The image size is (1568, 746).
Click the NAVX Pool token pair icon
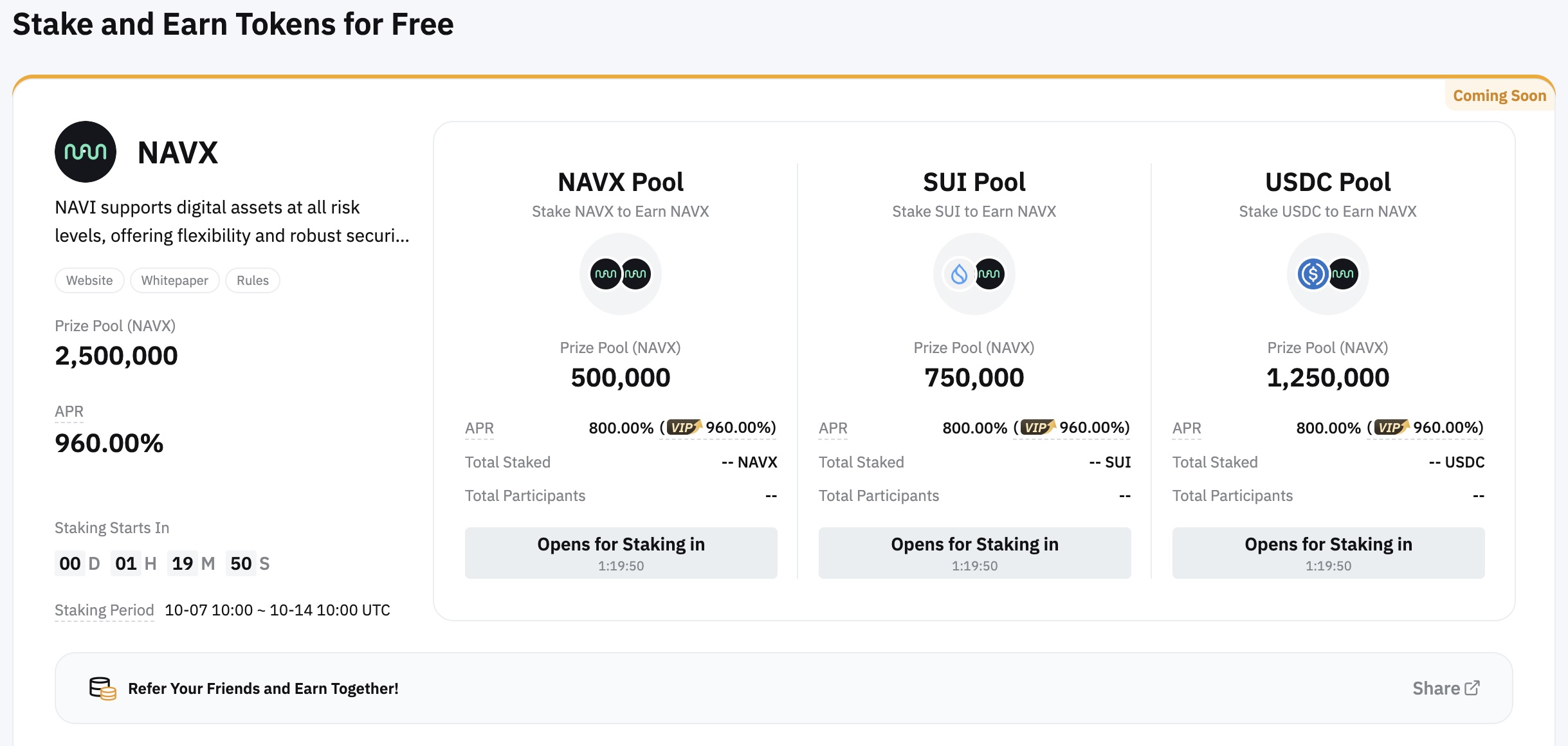pos(621,274)
